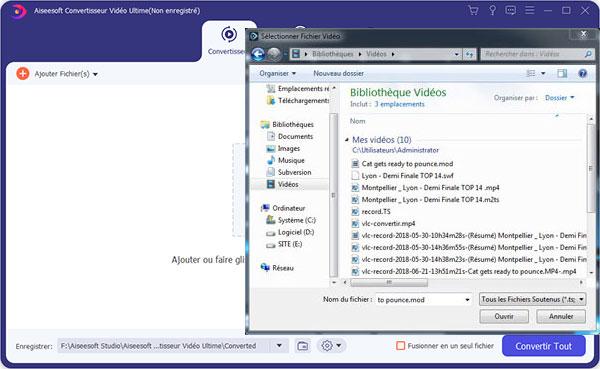Select Bibliothèques in navigation tree
Viewport: 600px width, 369px height.
tap(287, 124)
